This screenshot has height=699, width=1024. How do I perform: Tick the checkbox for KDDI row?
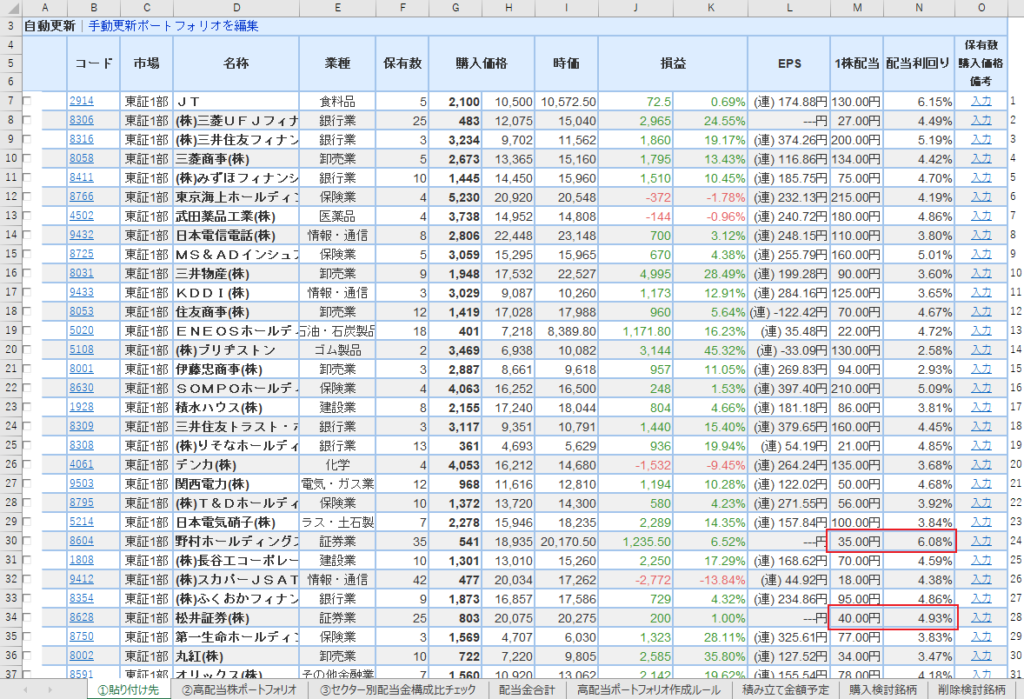[x=27, y=293]
